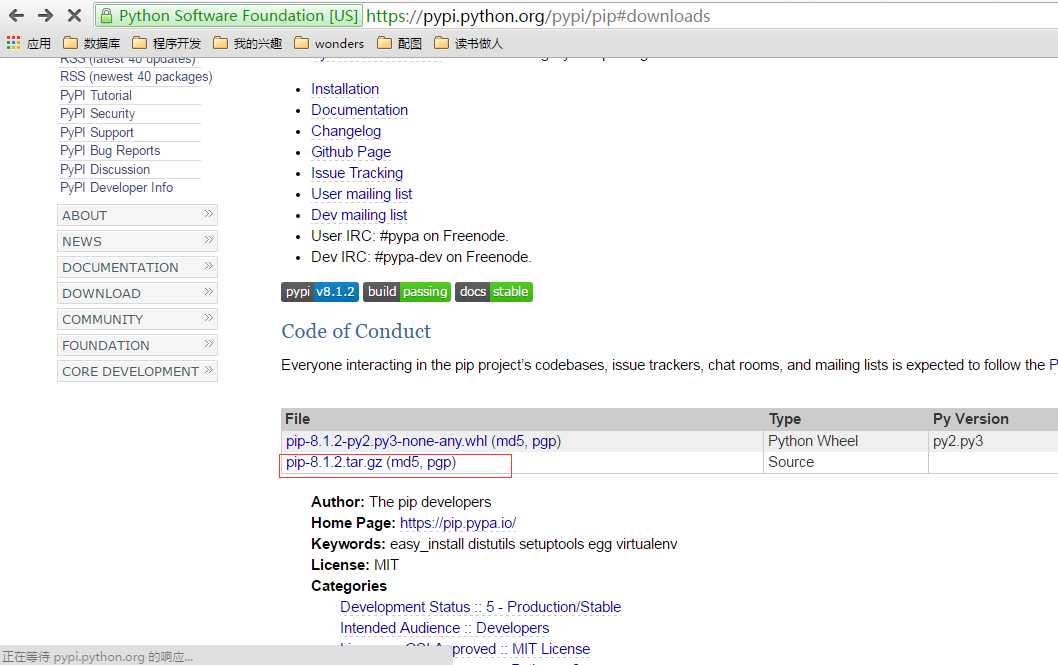Expand the NEWS sidebar section

pyautogui.click(x=138, y=241)
